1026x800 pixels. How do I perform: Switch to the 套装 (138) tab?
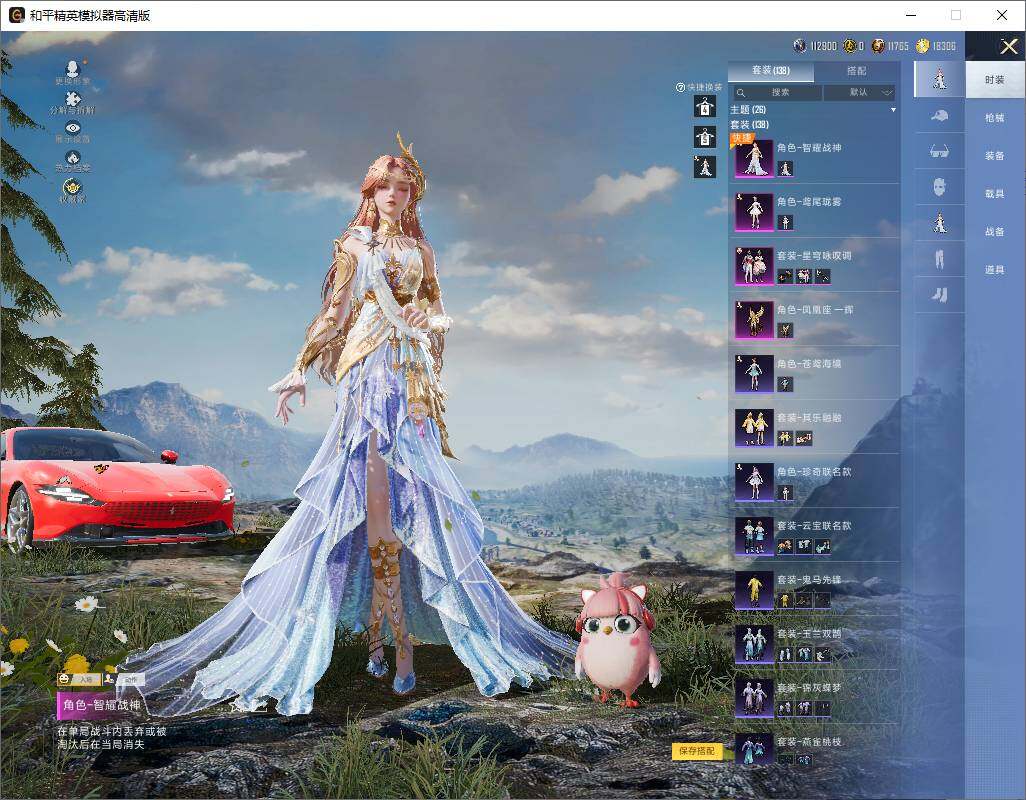pyautogui.click(x=771, y=70)
